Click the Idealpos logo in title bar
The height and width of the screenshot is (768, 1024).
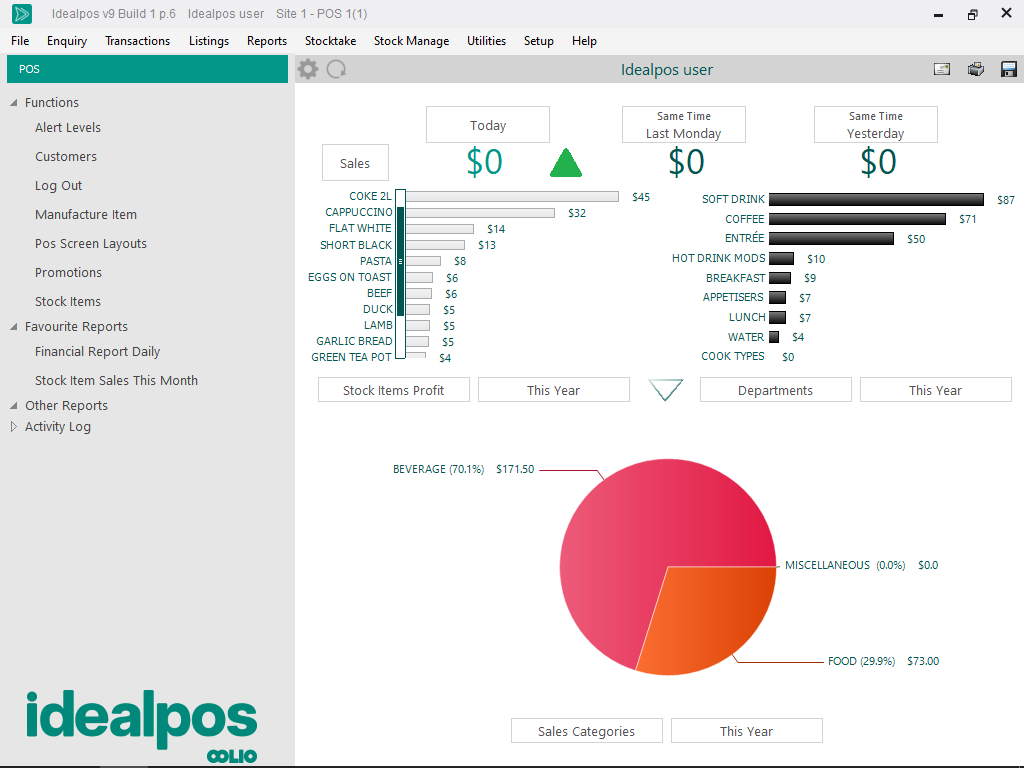[x=21, y=14]
